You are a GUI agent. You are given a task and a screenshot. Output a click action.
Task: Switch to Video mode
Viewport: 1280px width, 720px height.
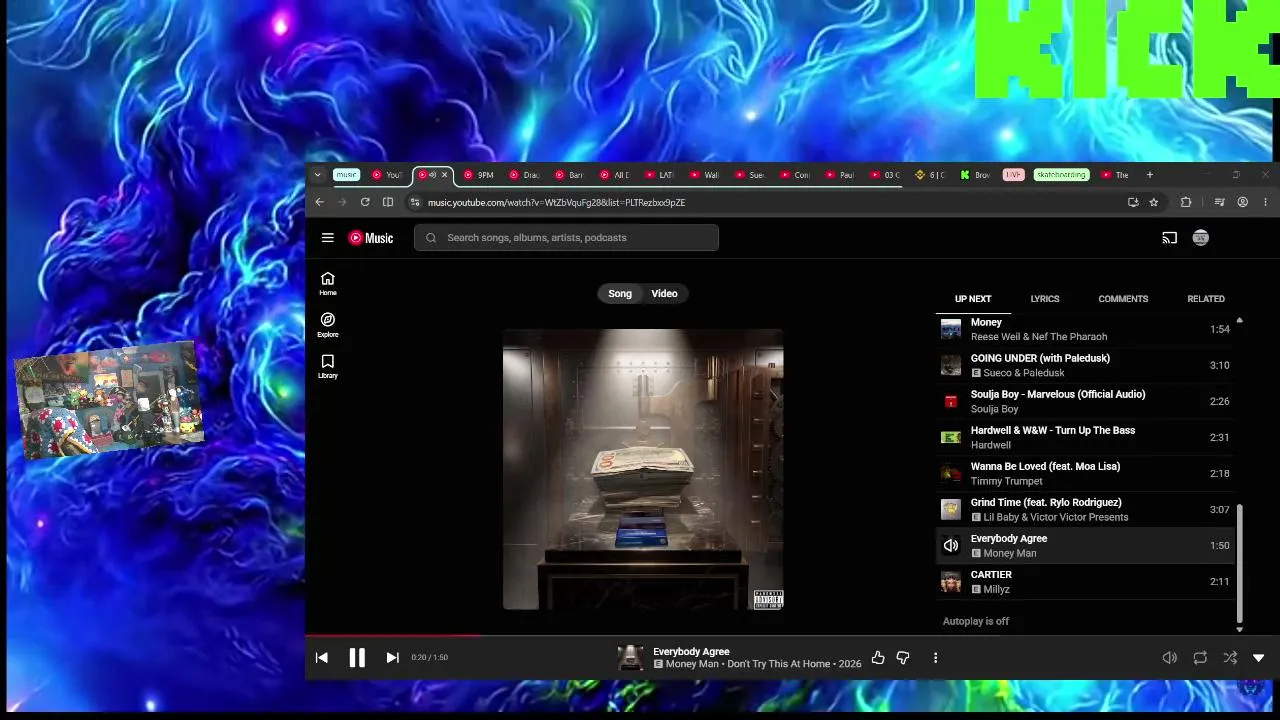coord(664,293)
